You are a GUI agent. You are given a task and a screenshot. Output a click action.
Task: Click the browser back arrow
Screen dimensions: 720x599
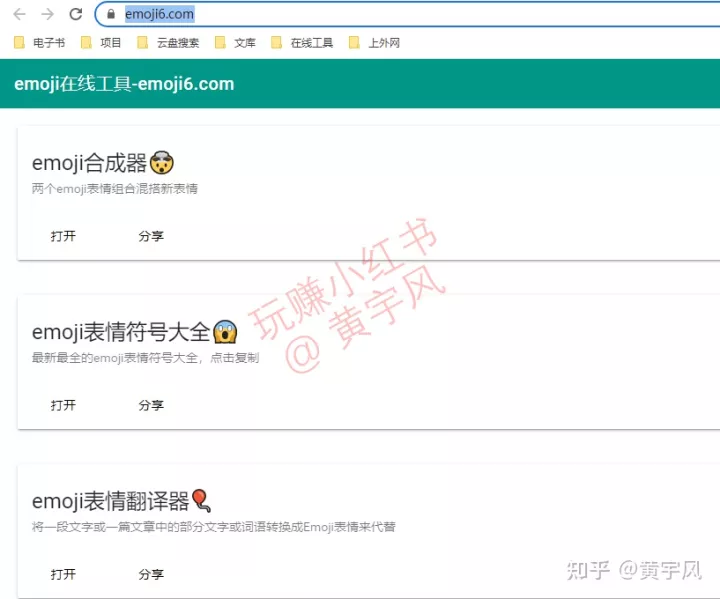(19, 14)
